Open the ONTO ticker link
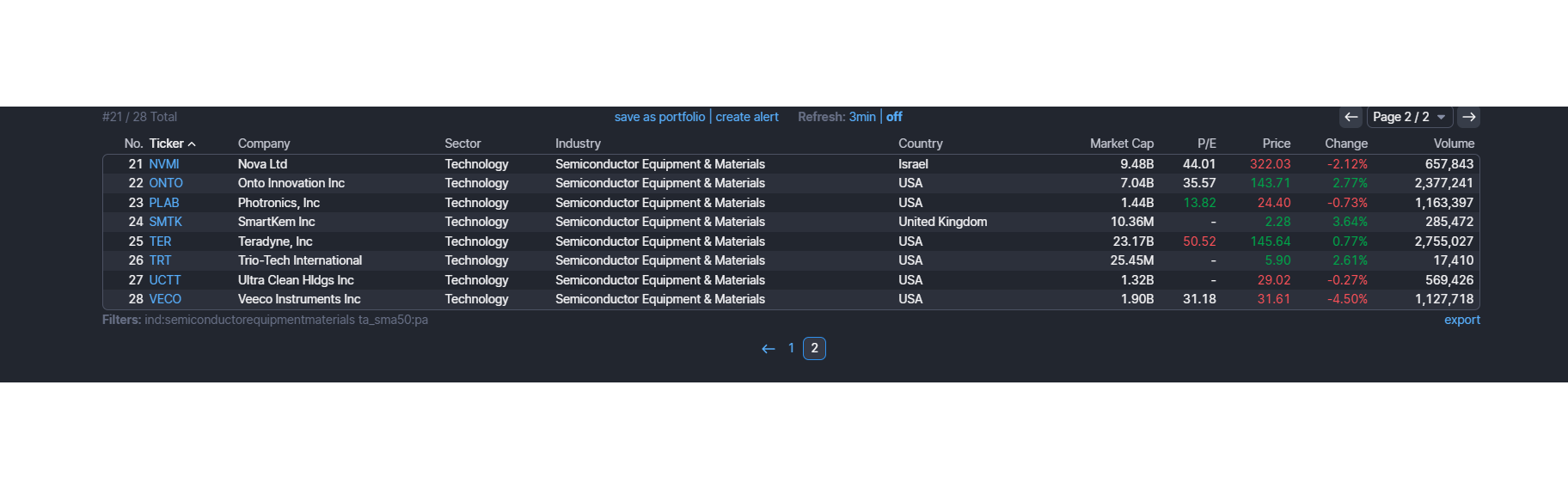Screen dimensions: 1568x489 point(166,183)
